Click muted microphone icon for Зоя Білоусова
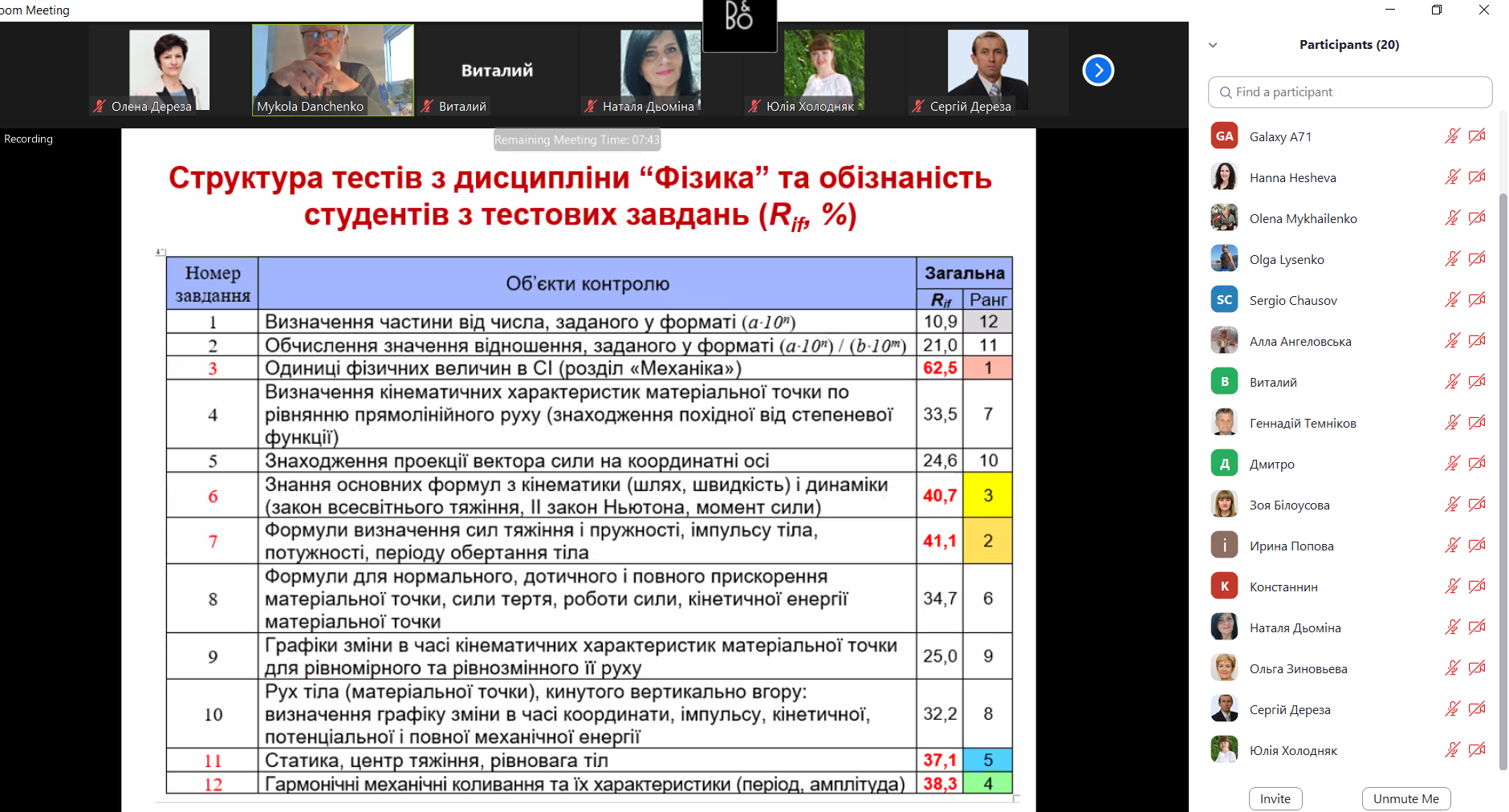The image size is (1509, 812). [1452, 505]
